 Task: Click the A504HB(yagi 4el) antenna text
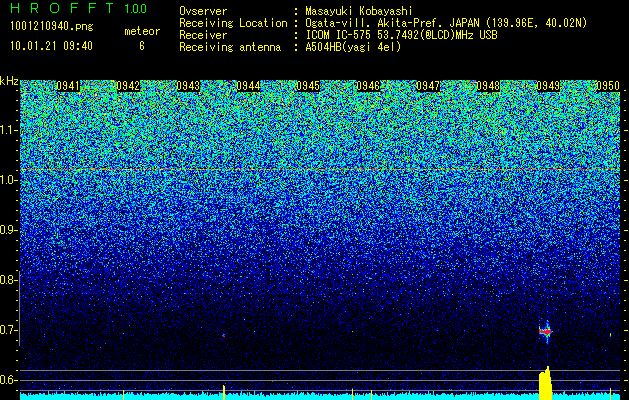point(353,47)
